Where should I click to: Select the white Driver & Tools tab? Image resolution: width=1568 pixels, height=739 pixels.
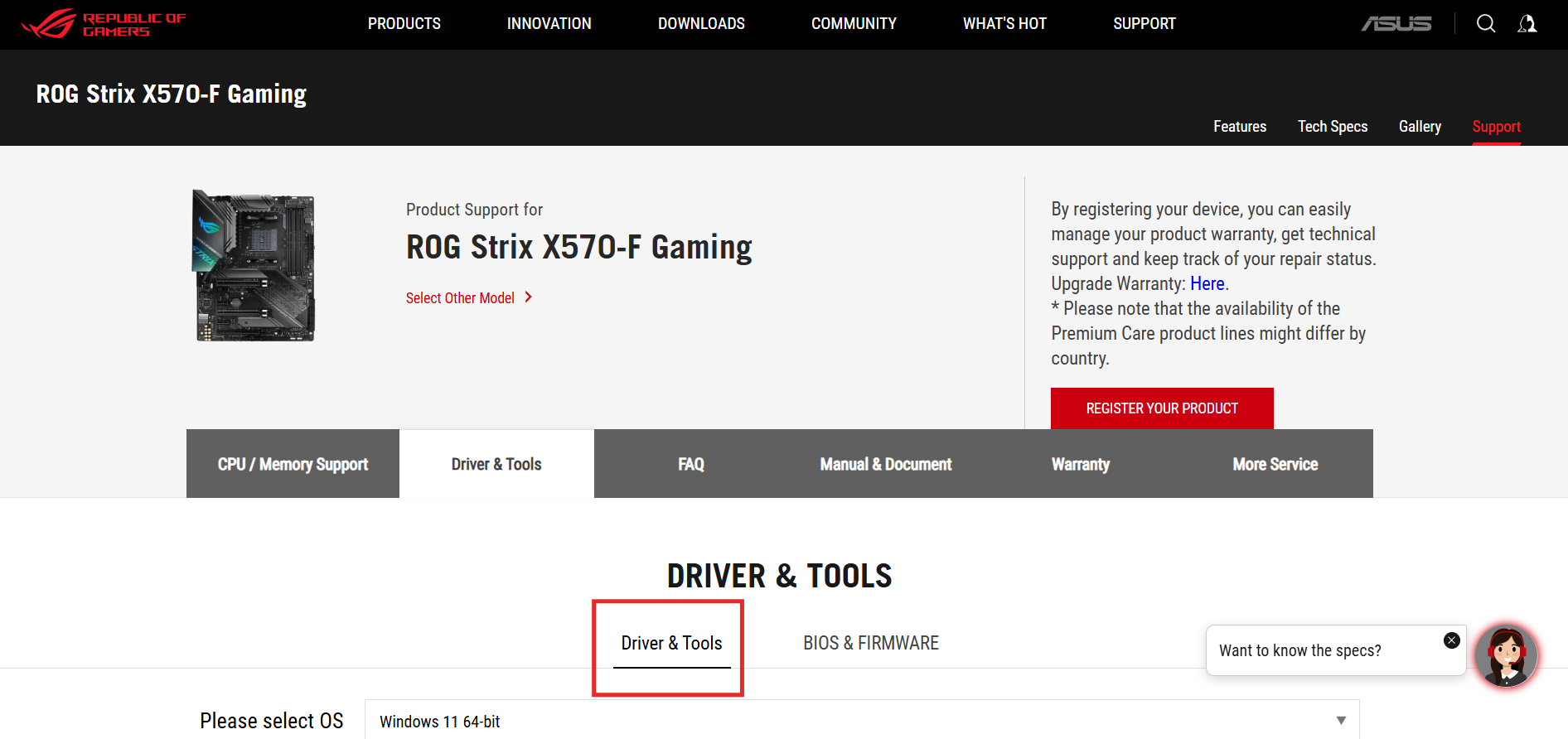[496, 464]
